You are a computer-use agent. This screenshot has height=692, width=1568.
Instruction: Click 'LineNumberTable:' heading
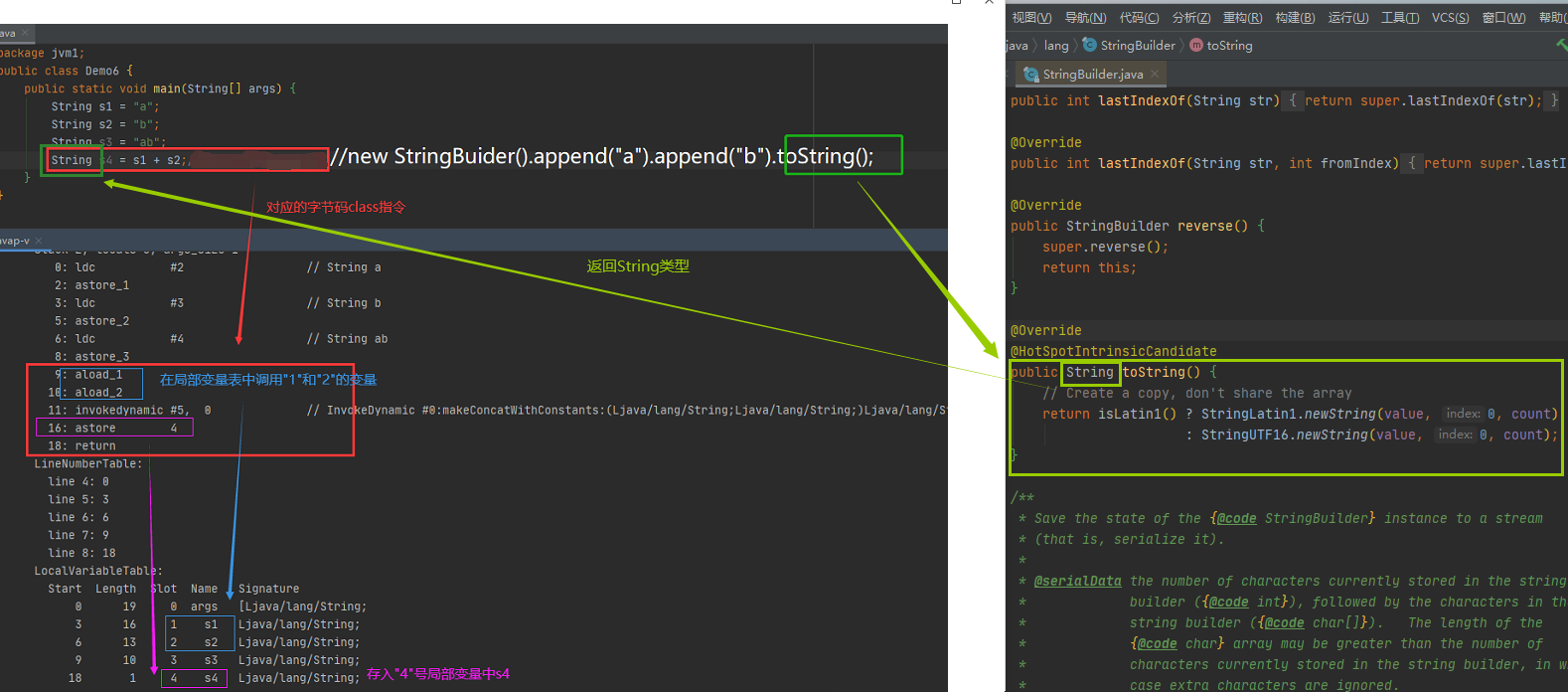[88, 464]
